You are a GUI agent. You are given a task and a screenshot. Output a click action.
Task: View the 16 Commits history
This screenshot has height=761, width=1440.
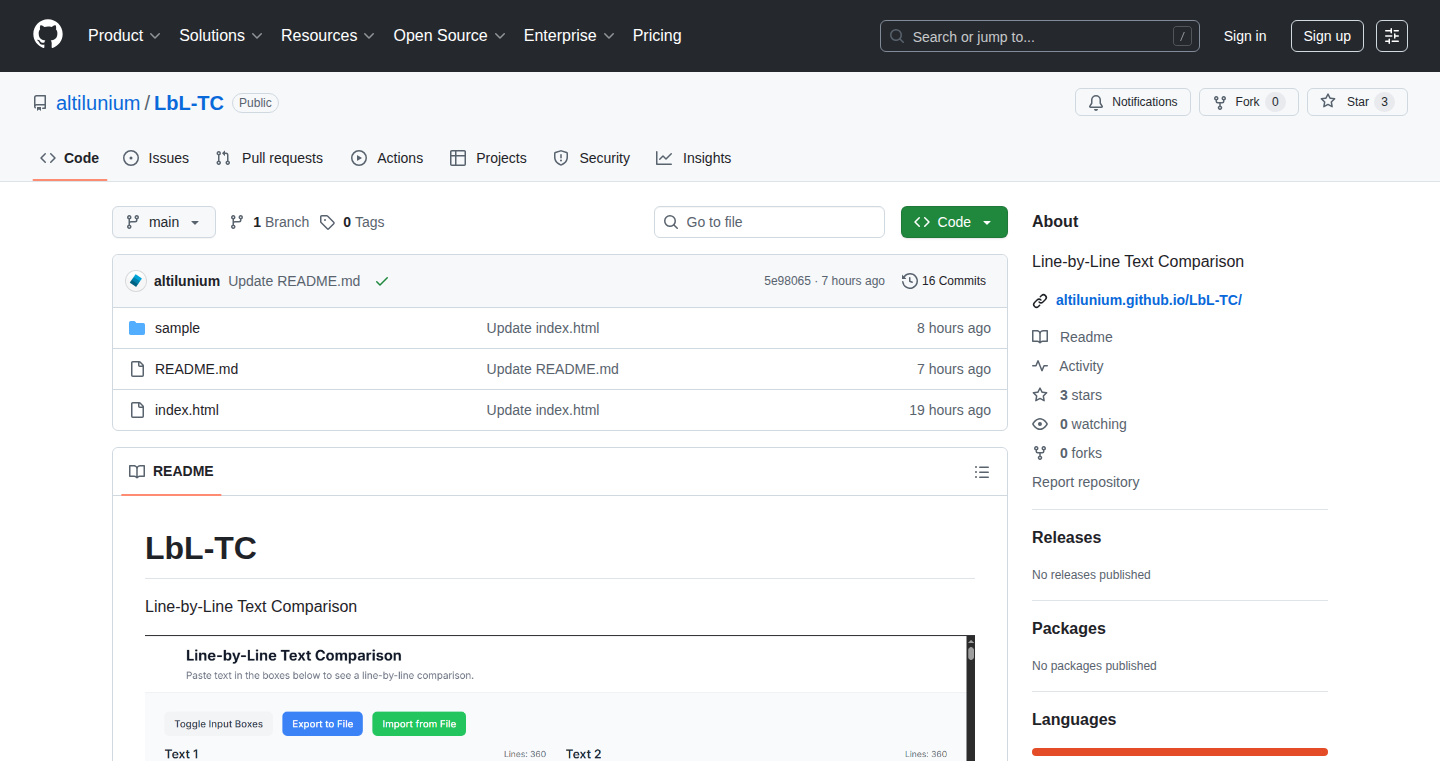(x=944, y=281)
